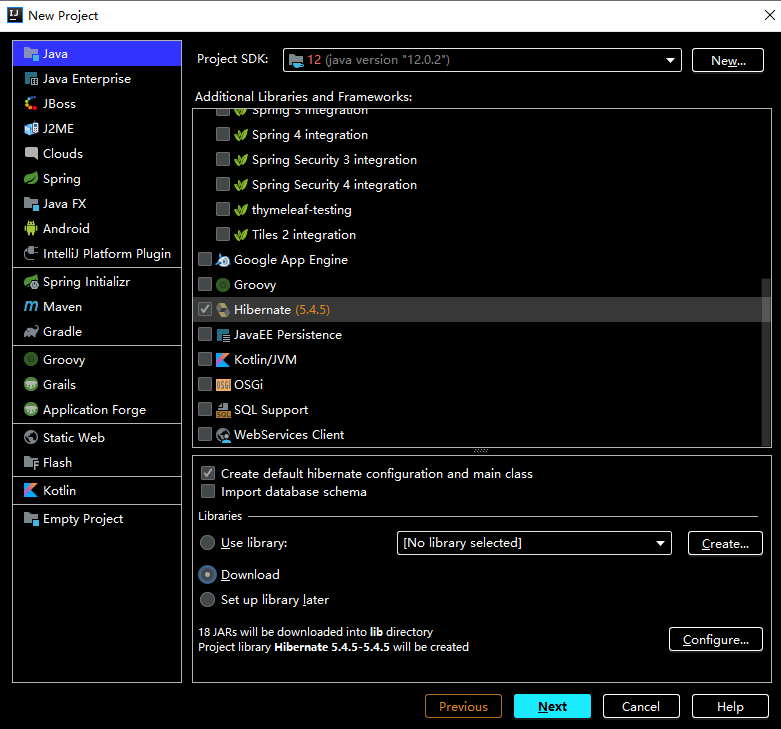Tick the Kotlin/JVM checkbox

205,359
